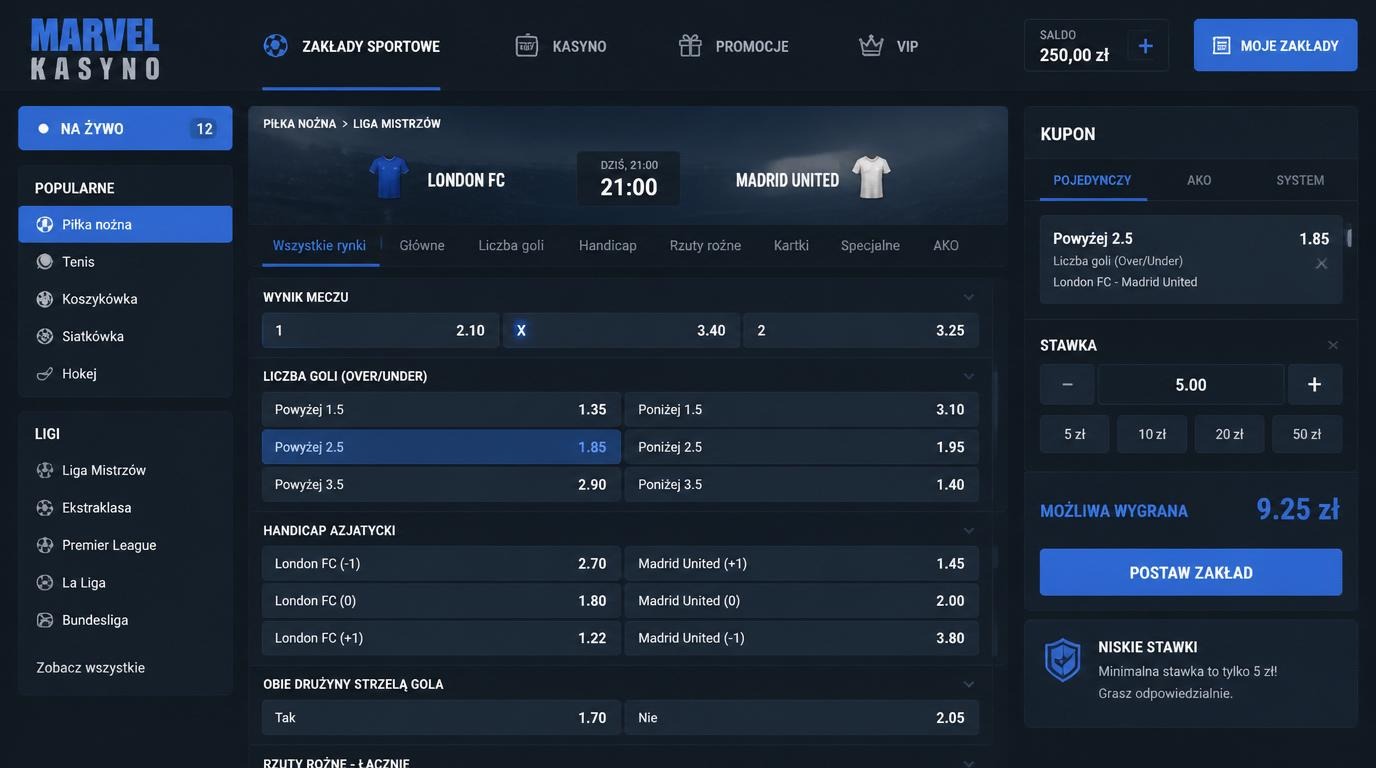Click the La Liga league icon
Screen dimensions: 1376x768
tap(44, 583)
